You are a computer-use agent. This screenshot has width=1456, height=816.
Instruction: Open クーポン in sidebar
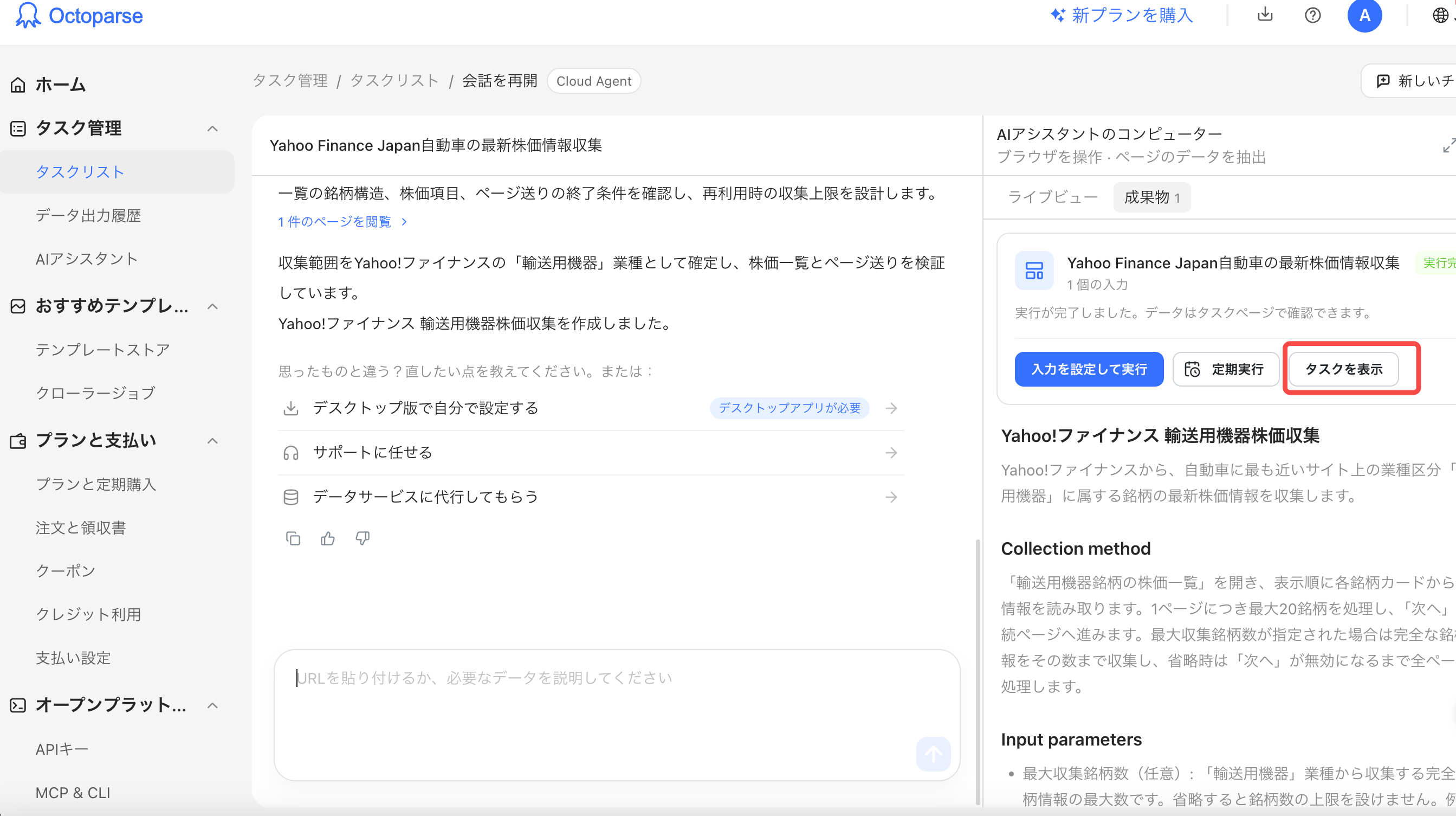click(x=65, y=571)
